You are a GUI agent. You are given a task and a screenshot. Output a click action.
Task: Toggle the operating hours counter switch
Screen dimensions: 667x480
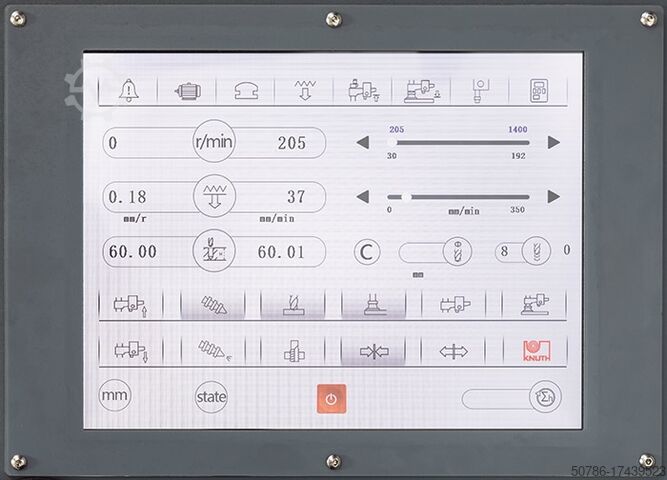click(x=511, y=397)
